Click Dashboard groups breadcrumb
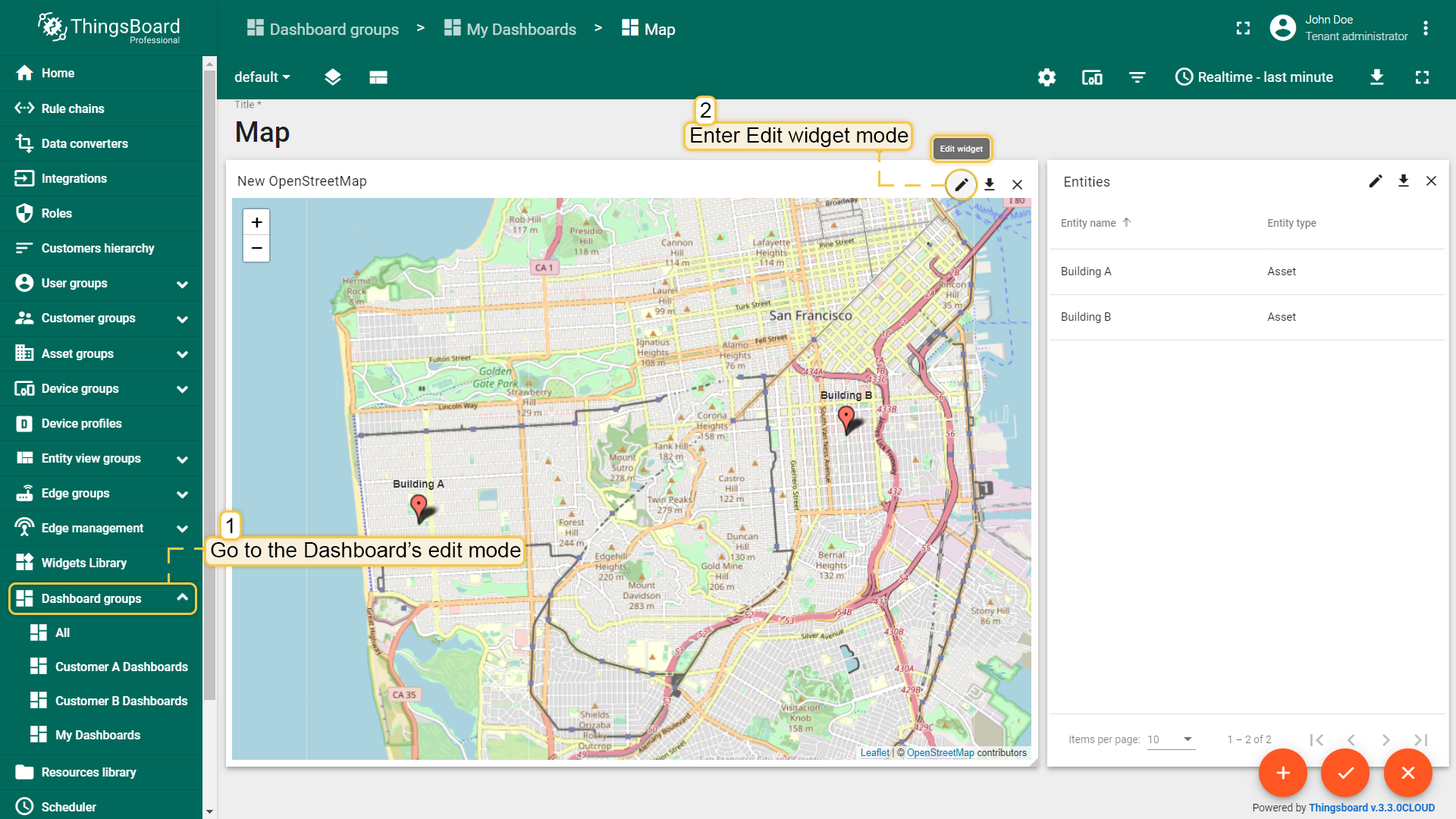This screenshot has width=1456, height=819. coord(323,29)
